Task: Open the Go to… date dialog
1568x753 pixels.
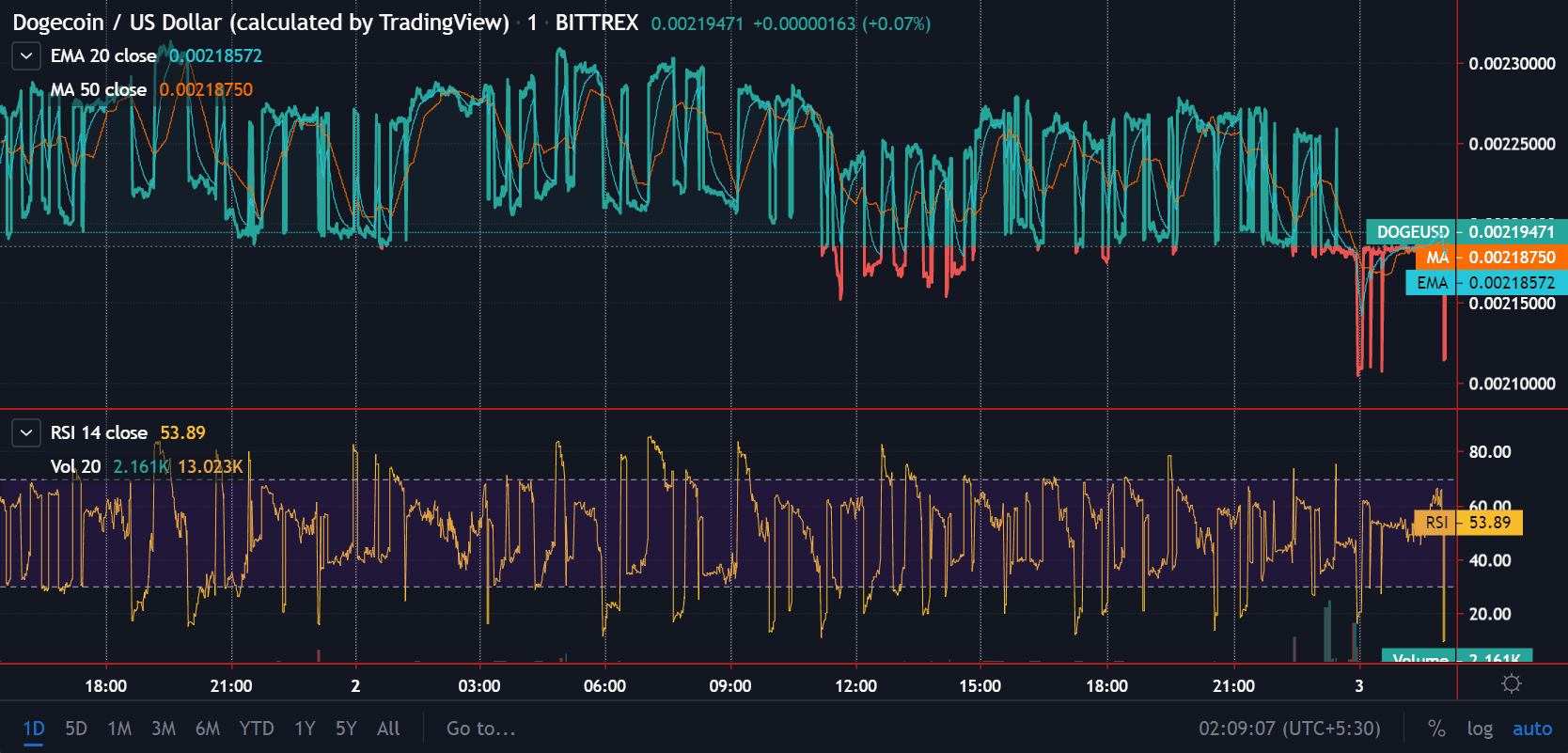Action: [x=480, y=729]
